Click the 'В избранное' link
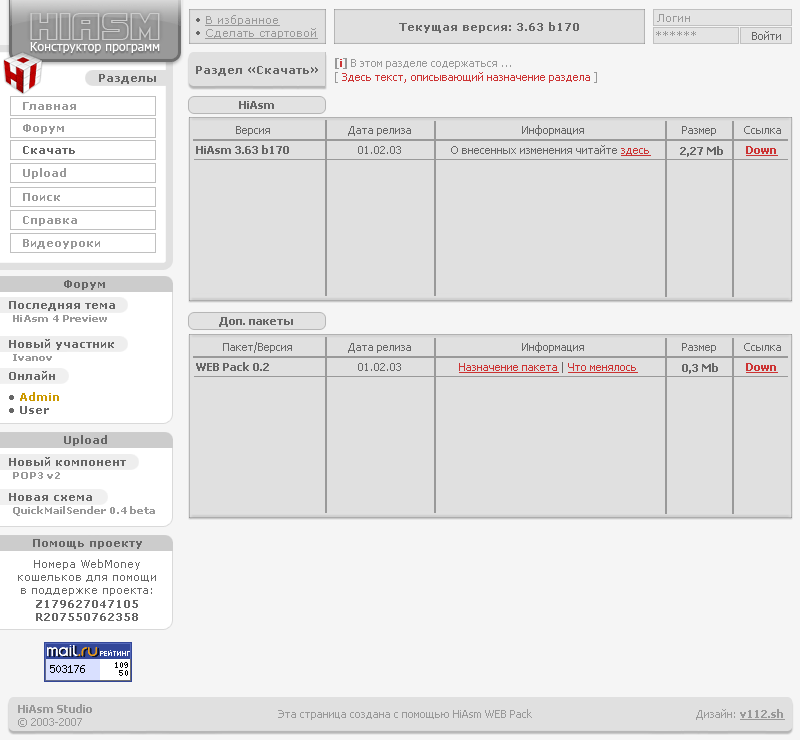This screenshot has height=740, width=800. tap(242, 20)
